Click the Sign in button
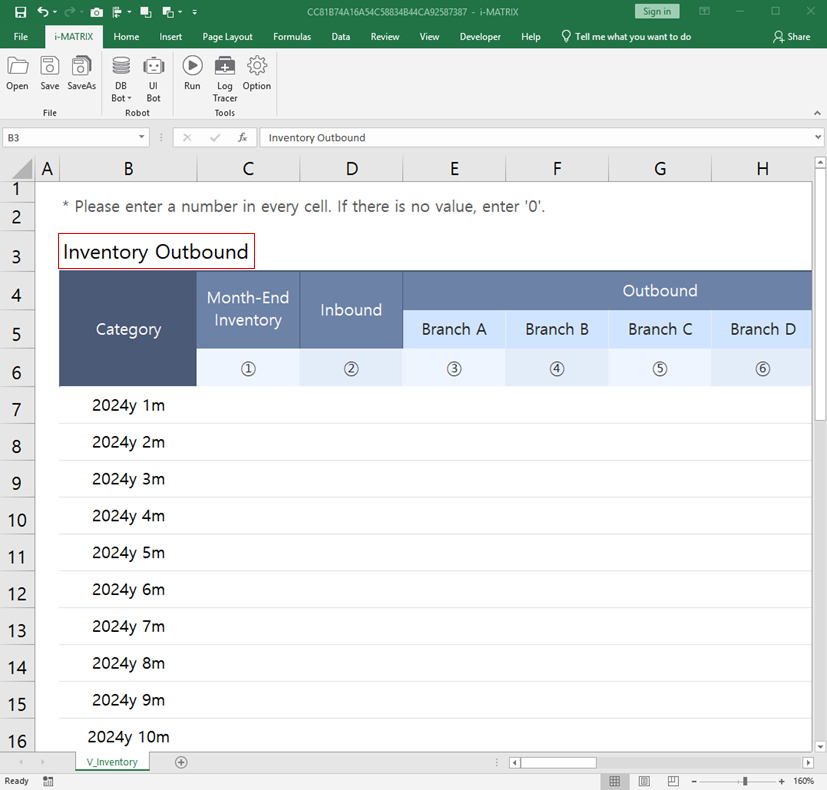The image size is (827, 790). coord(657,11)
